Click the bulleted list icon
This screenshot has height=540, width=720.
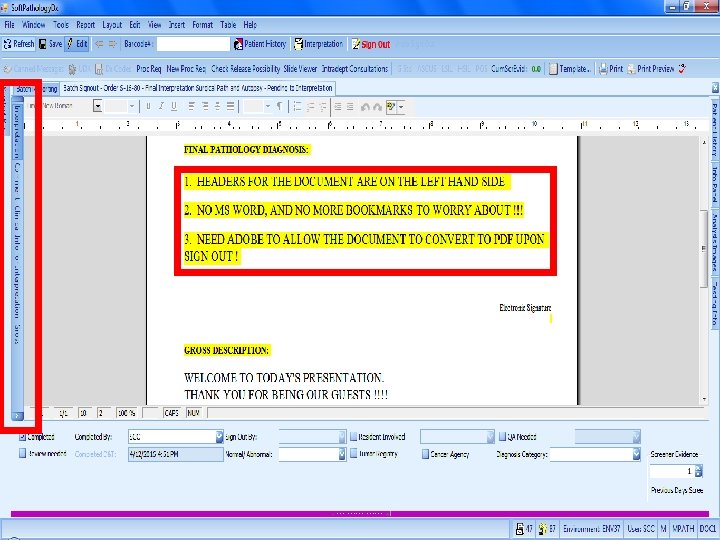tap(297, 107)
